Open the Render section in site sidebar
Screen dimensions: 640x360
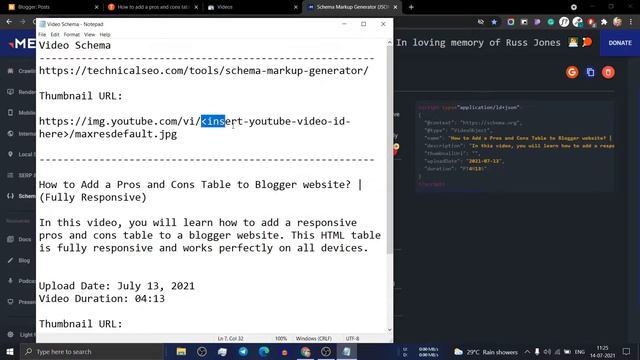click(21, 92)
